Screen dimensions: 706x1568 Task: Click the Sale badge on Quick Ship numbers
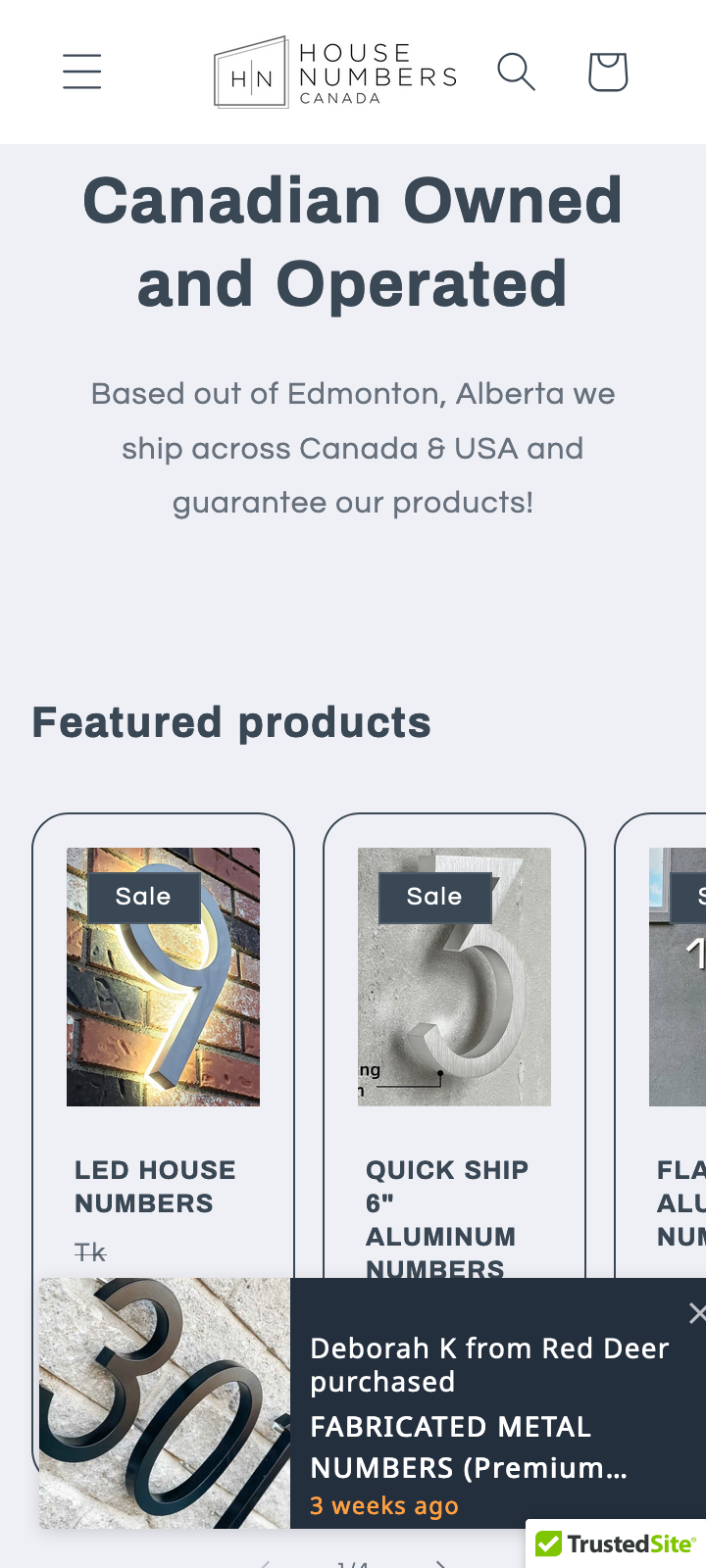pyautogui.click(x=434, y=897)
